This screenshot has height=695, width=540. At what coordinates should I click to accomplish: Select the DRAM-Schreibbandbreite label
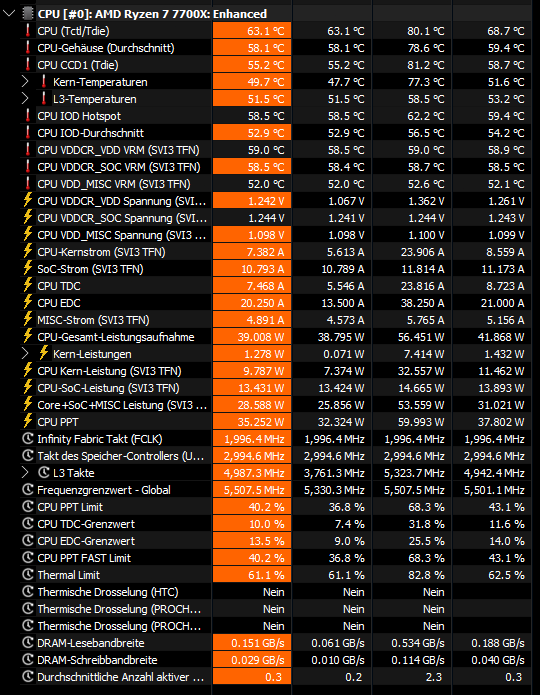point(97,660)
